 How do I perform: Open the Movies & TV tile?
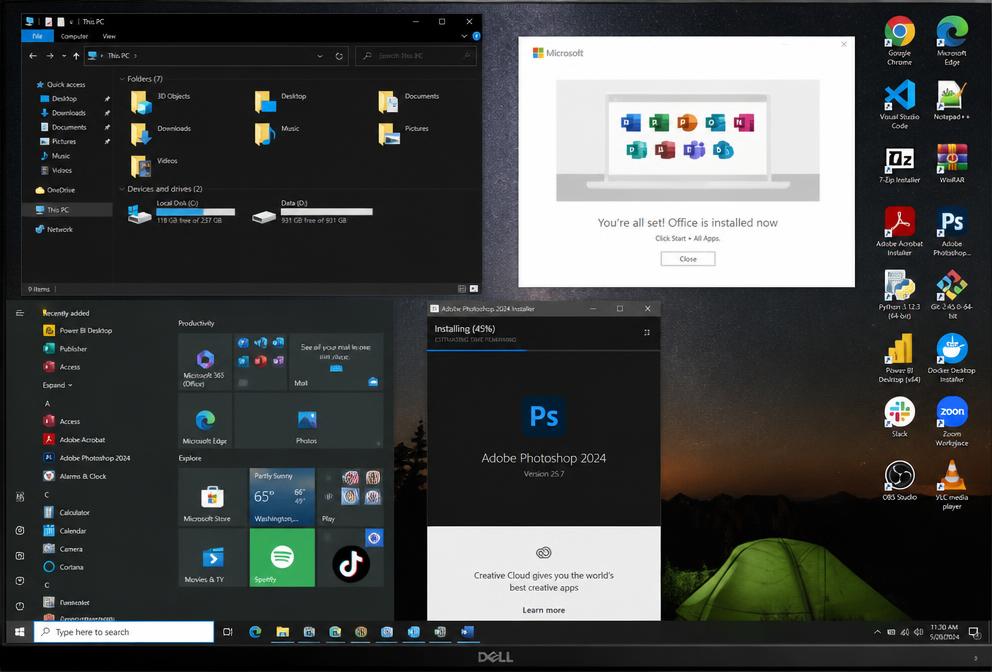click(x=212, y=557)
